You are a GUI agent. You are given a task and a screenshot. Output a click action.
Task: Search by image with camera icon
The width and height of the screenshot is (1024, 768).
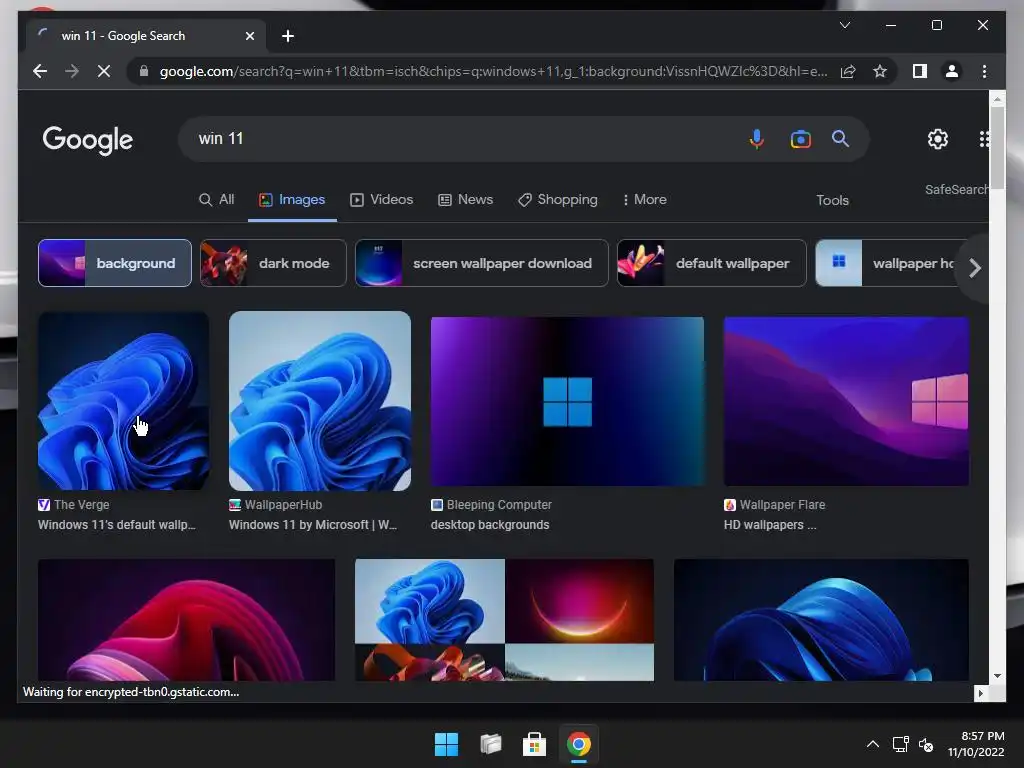click(800, 138)
